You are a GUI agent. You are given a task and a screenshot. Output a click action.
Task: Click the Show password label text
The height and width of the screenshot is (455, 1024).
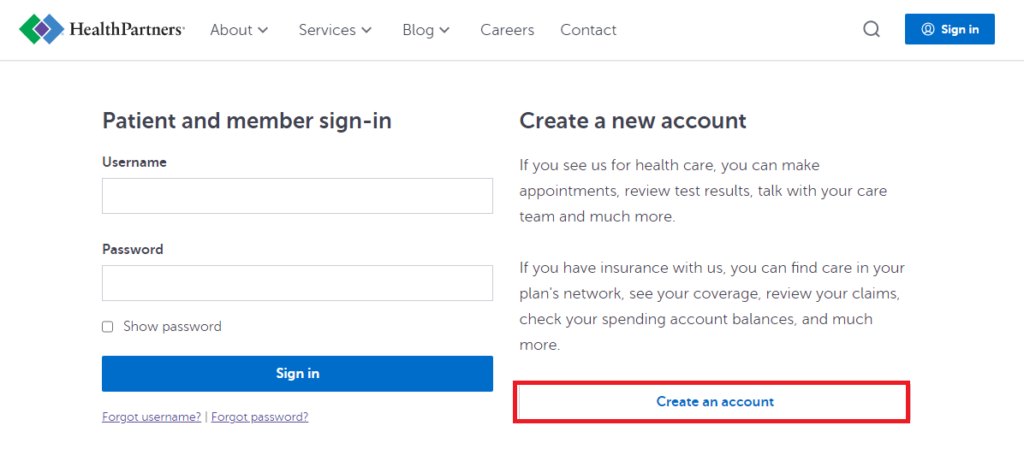[x=172, y=326]
